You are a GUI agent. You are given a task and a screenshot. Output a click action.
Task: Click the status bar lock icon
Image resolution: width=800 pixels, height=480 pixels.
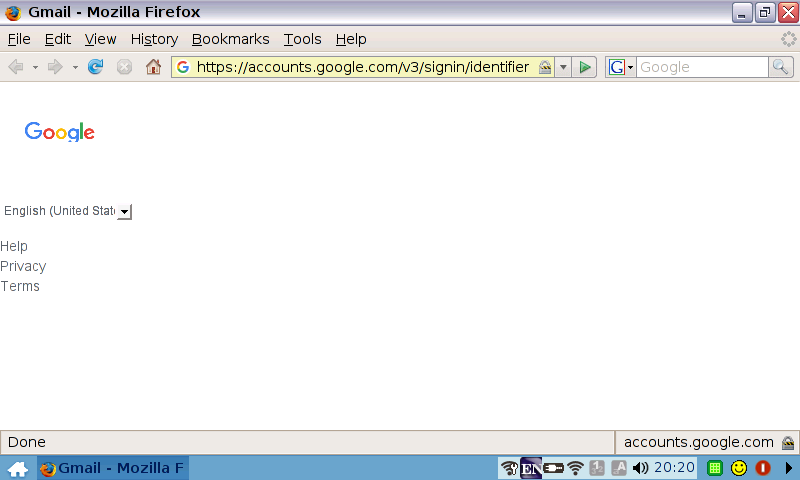788,442
